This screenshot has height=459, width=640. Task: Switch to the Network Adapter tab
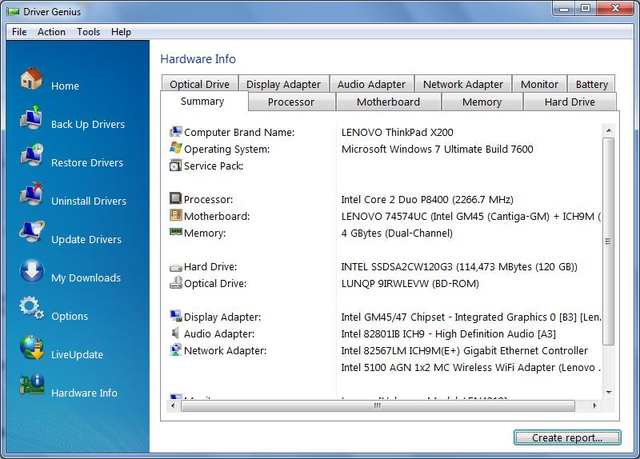pos(463,84)
